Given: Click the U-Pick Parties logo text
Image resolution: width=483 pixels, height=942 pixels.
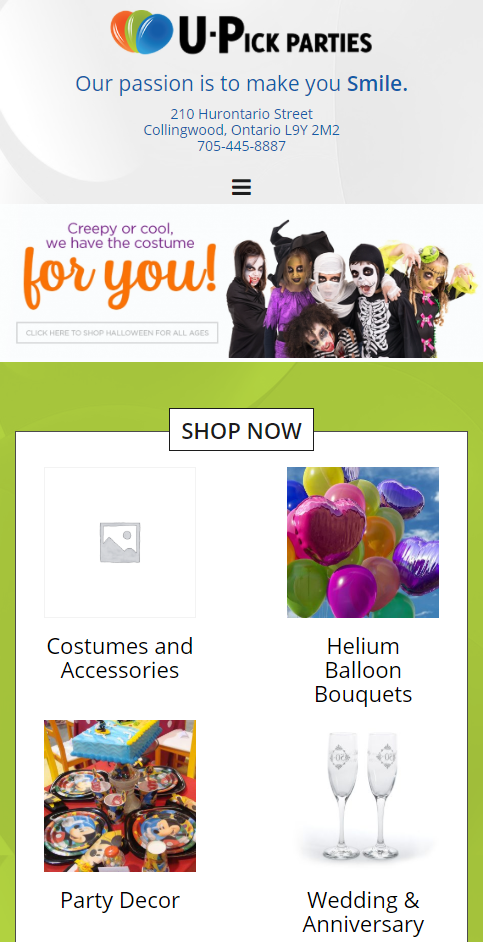Looking at the screenshot, I should (x=275, y=35).
